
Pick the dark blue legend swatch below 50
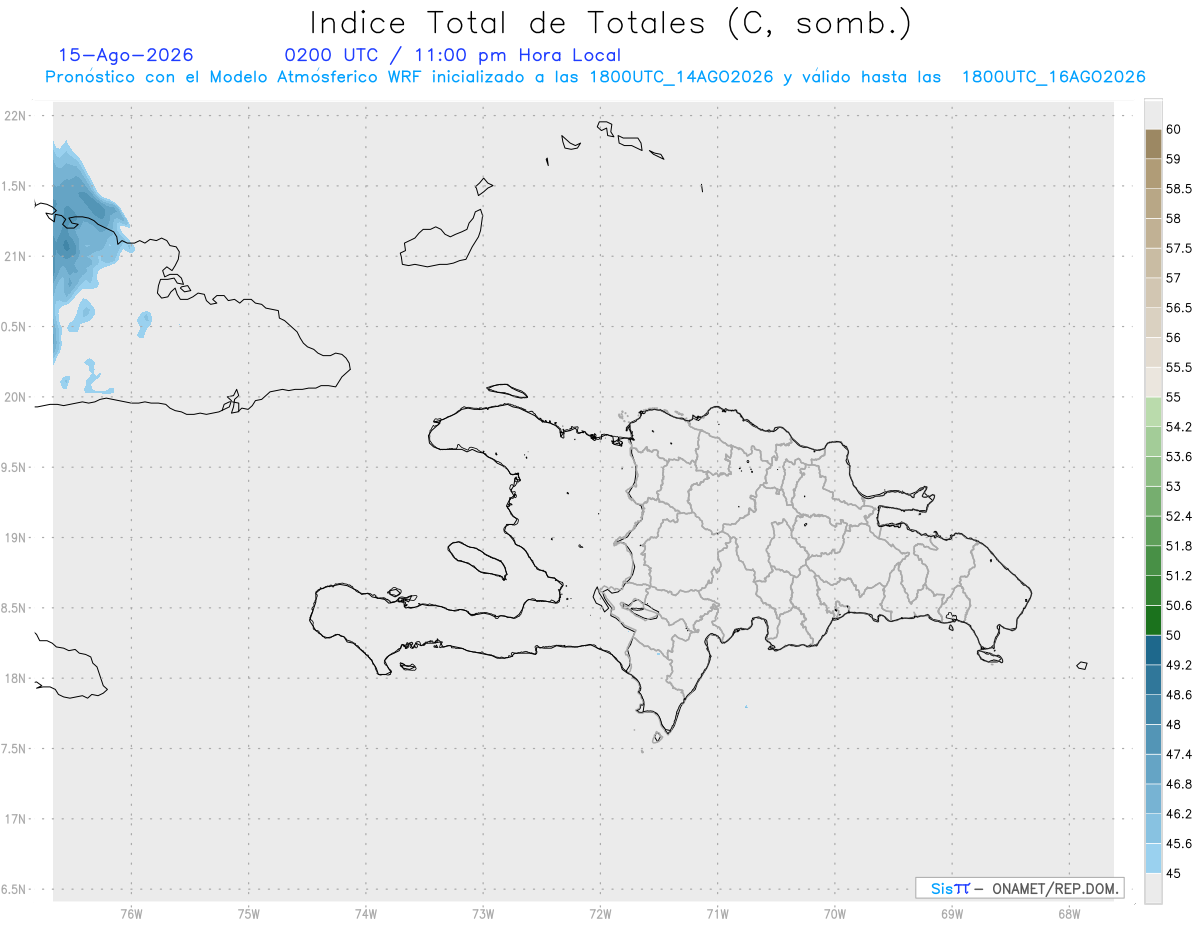click(1153, 650)
